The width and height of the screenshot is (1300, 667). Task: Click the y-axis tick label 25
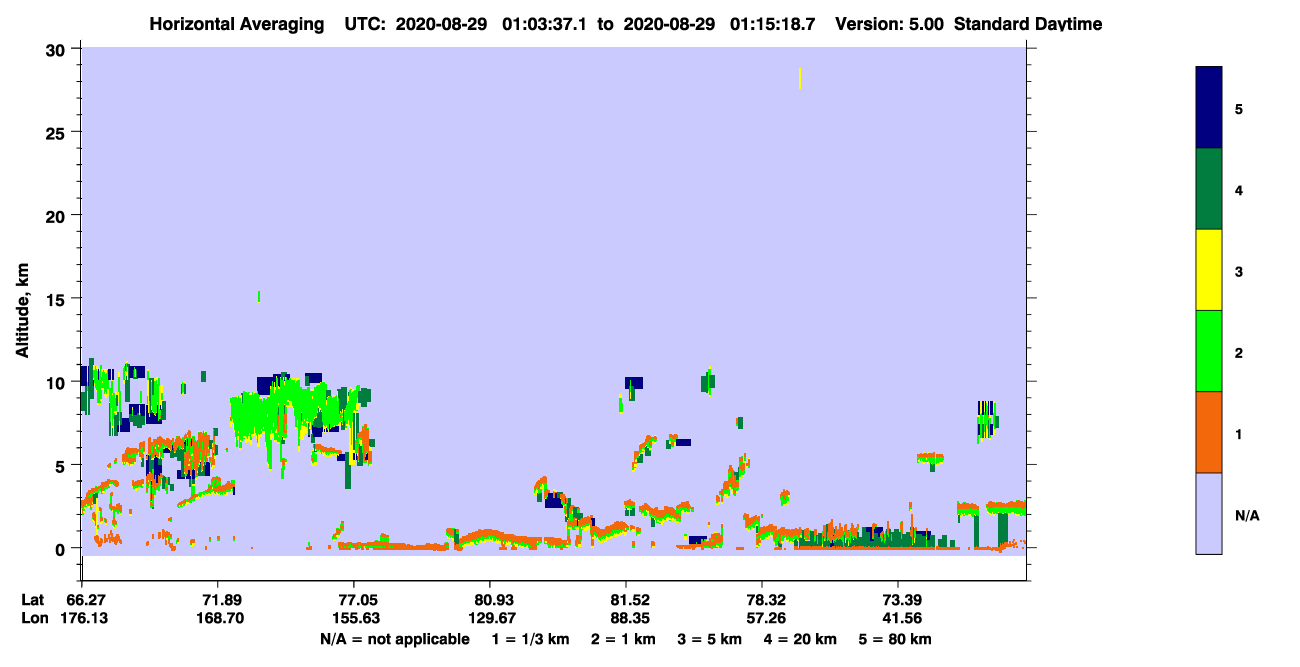[x=57, y=133]
